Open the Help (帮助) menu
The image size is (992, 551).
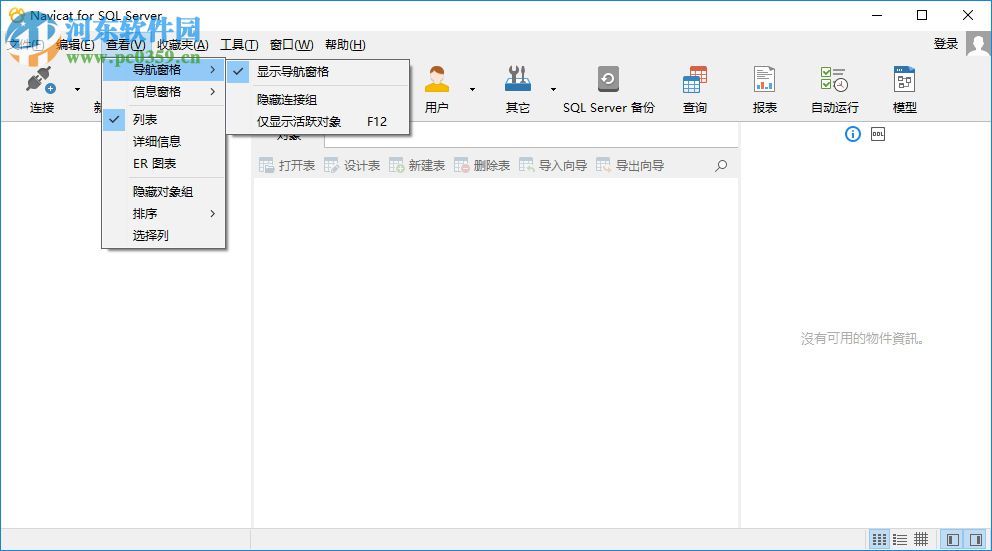click(345, 44)
